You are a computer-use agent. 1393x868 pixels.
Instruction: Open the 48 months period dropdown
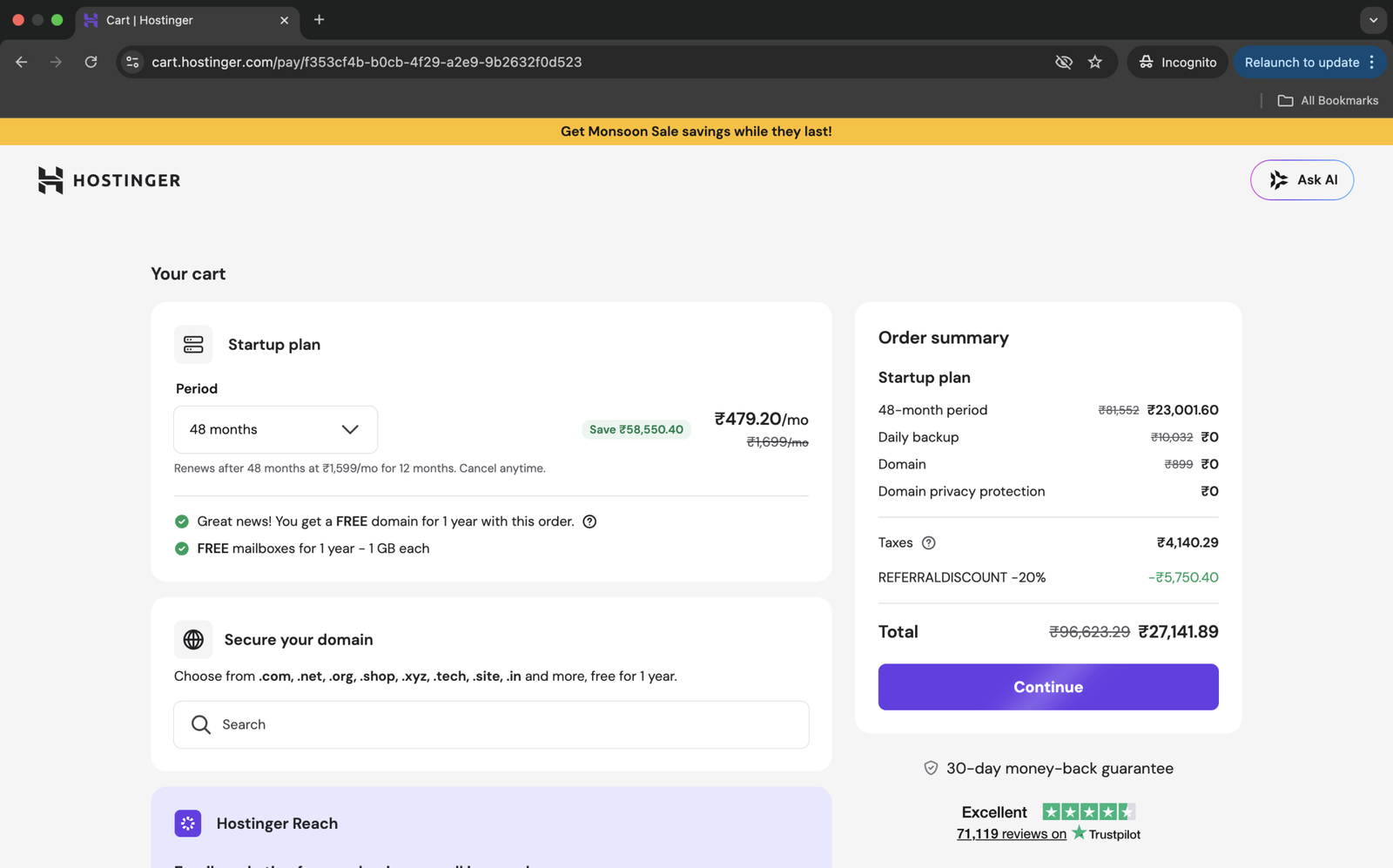point(275,429)
